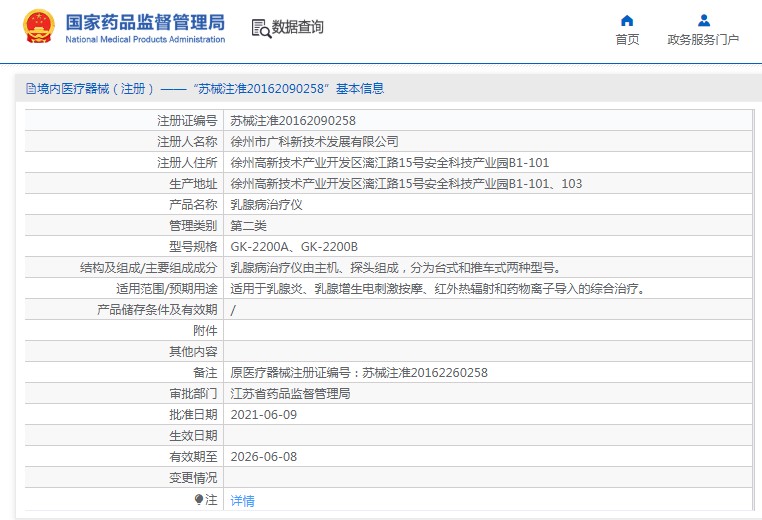Open the 详情 details link

point(242,500)
